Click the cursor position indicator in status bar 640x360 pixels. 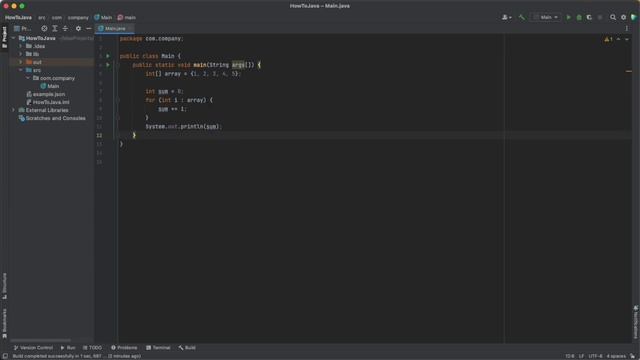click(x=570, y=356)
